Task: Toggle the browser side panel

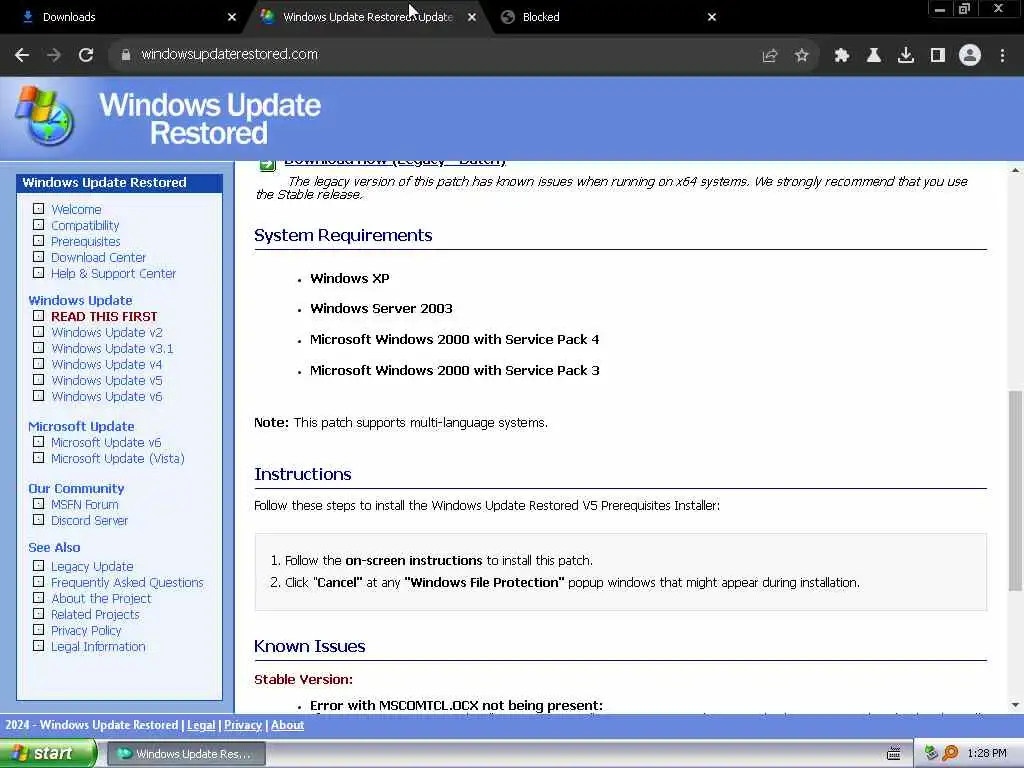Action: [938, 56]
